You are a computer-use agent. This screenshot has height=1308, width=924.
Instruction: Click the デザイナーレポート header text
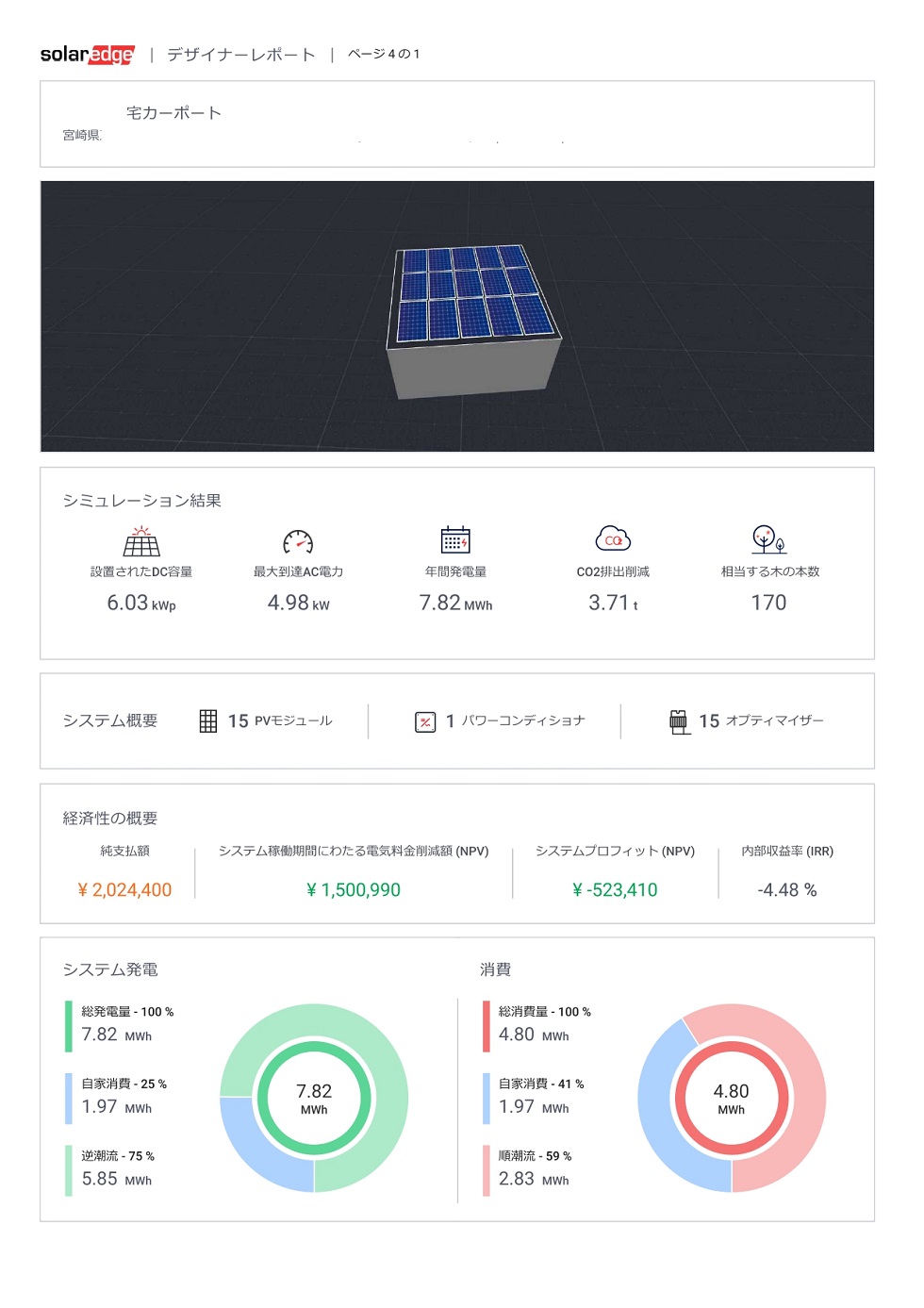coord(241,55)
